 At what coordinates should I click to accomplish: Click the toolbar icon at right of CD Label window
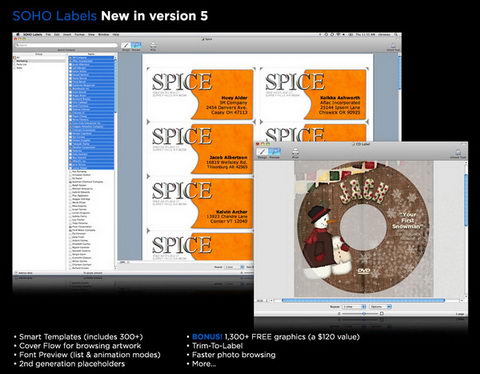pyautogui.click(x=458, y=153)
